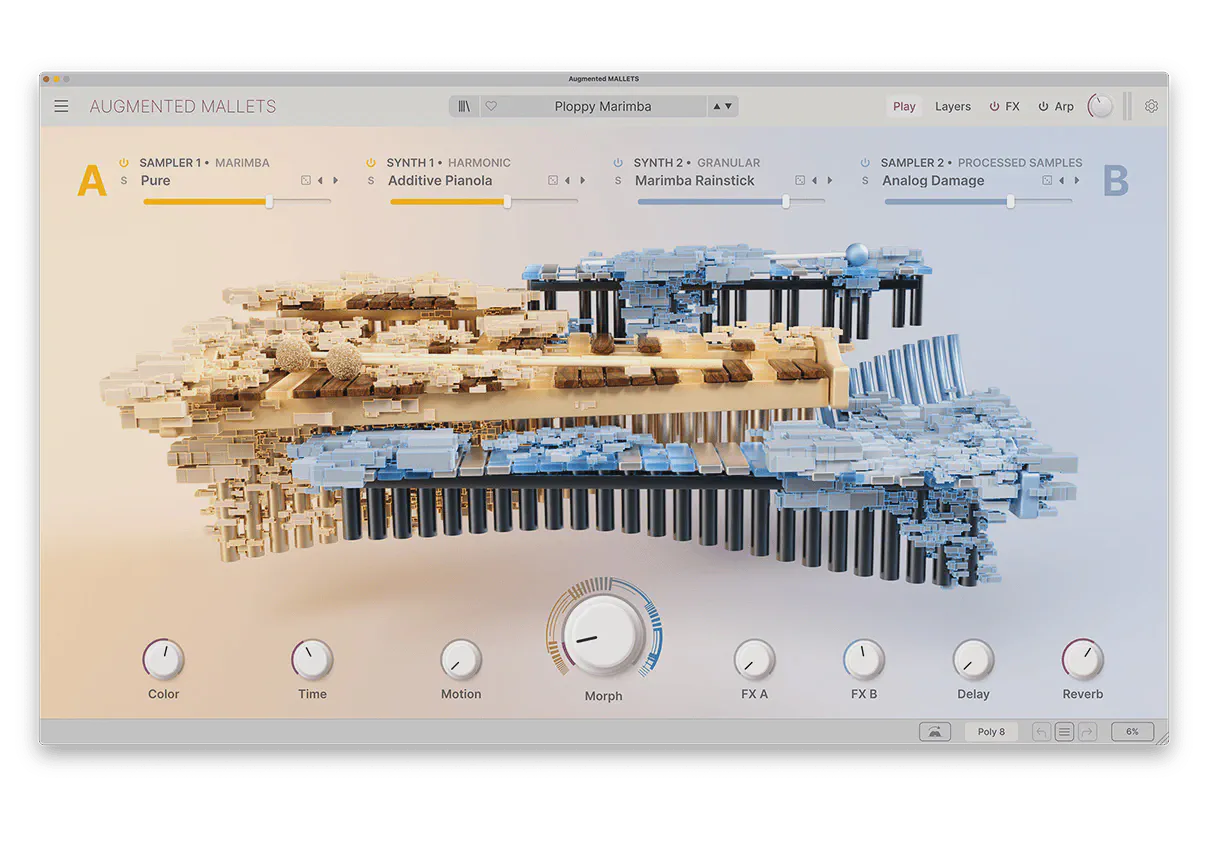Screen dimensions: 1209x843
Task: Randomize Sampler 1 with the dice icon
Action: pos(306,181)
